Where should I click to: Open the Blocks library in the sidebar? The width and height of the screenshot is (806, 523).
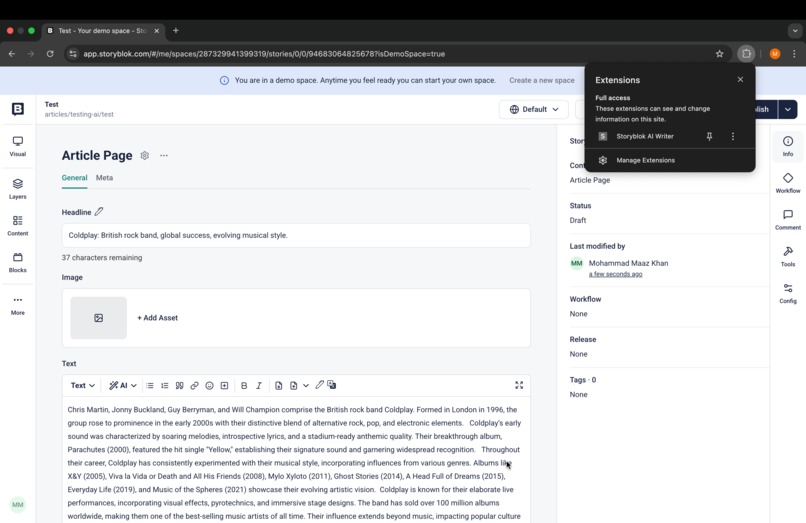(x=17, y=262)
